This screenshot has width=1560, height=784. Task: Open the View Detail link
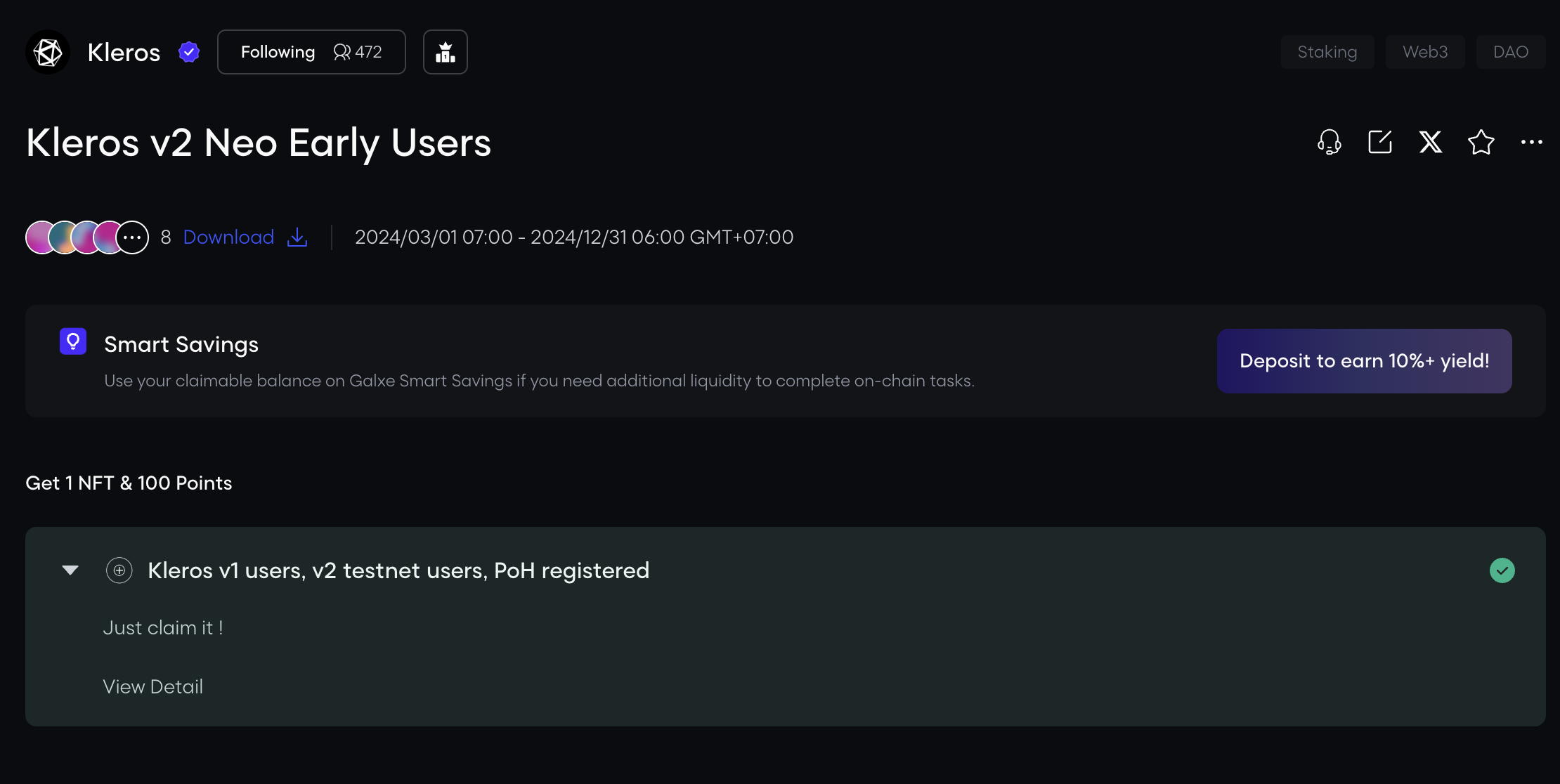[x=153, y=686]
